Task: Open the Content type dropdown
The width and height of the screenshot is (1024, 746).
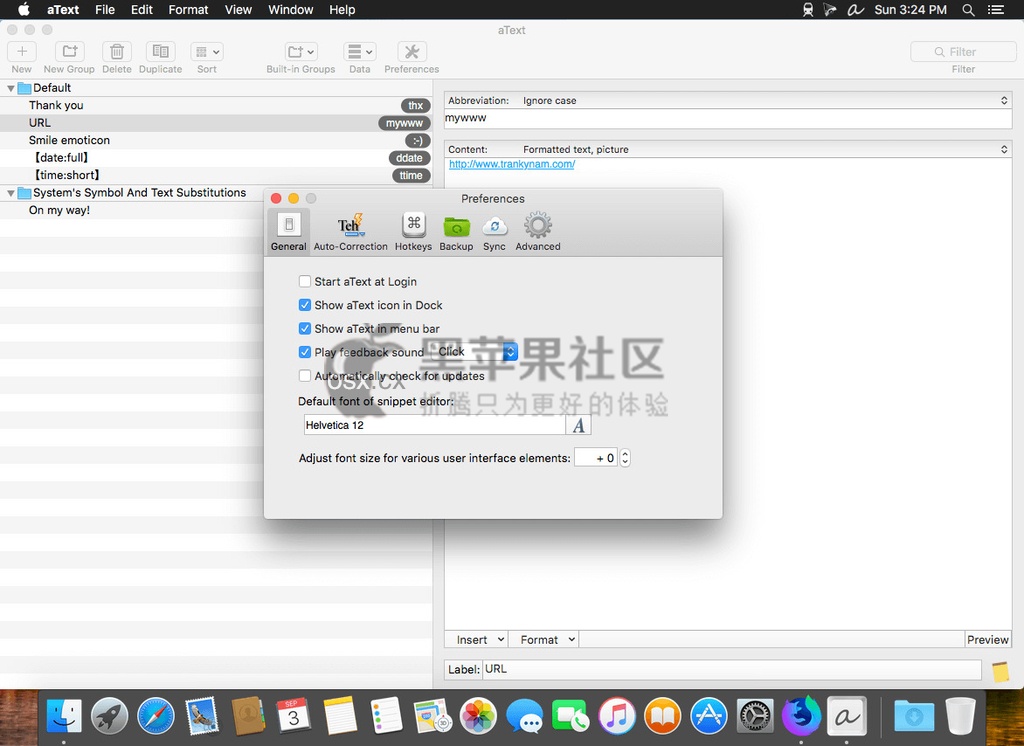Action: click(728, 150)
